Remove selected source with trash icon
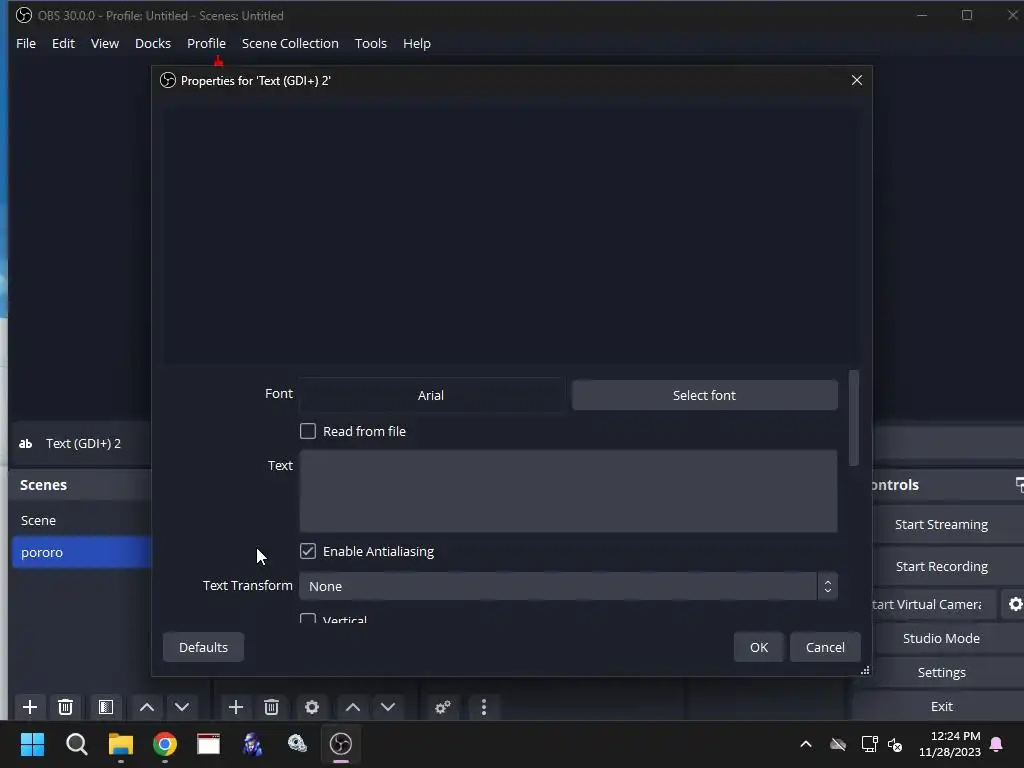 click(x=272, y=707)
